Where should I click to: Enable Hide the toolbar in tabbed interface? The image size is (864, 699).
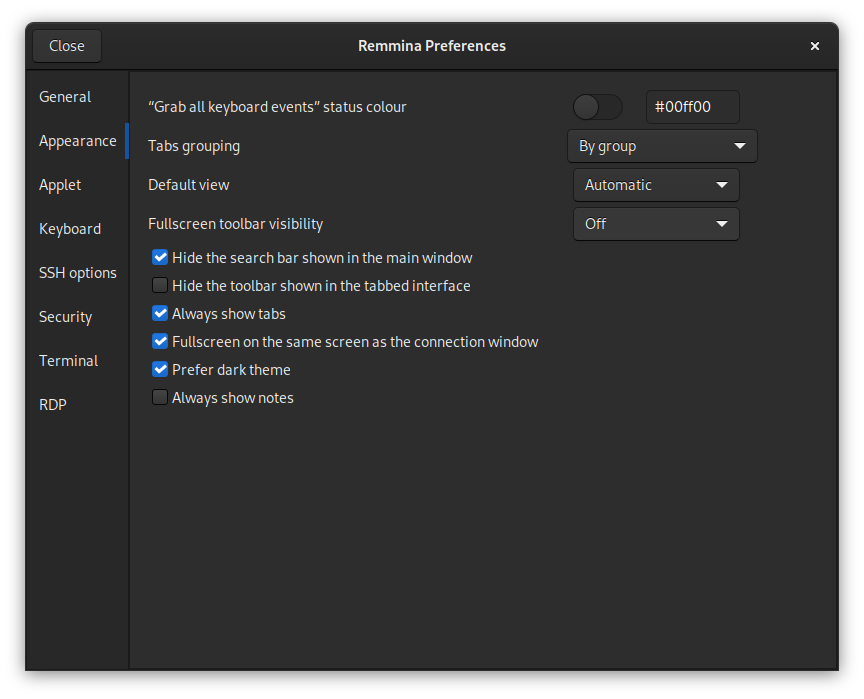(x=160, y=285)
